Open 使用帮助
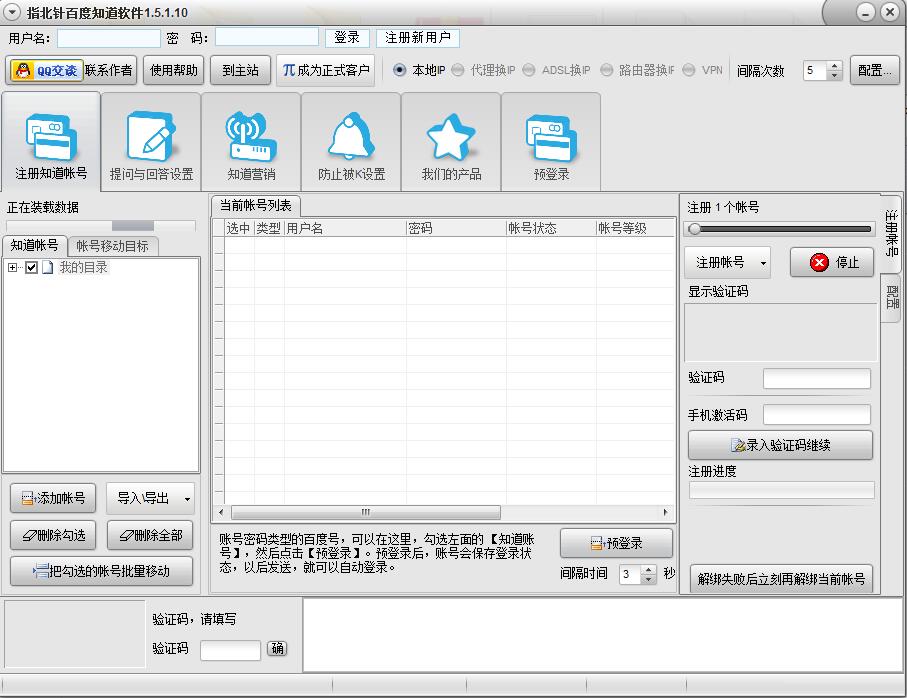The height and width of the screenshot is (698, 907). click(x=174, y=71)
